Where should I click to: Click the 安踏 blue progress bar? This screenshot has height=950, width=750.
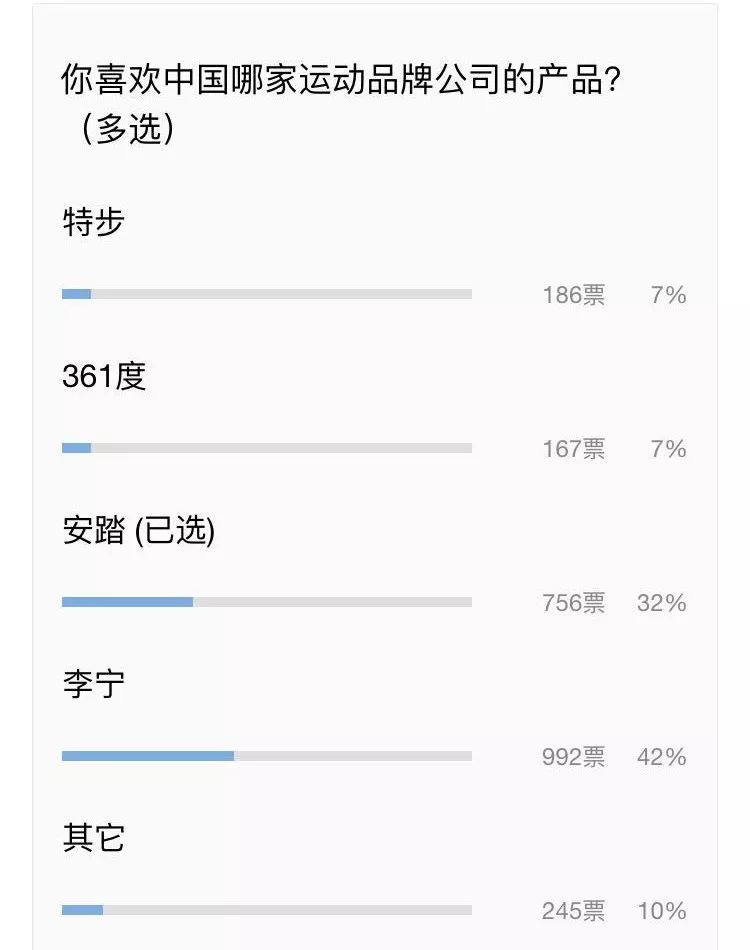(127, 602)
